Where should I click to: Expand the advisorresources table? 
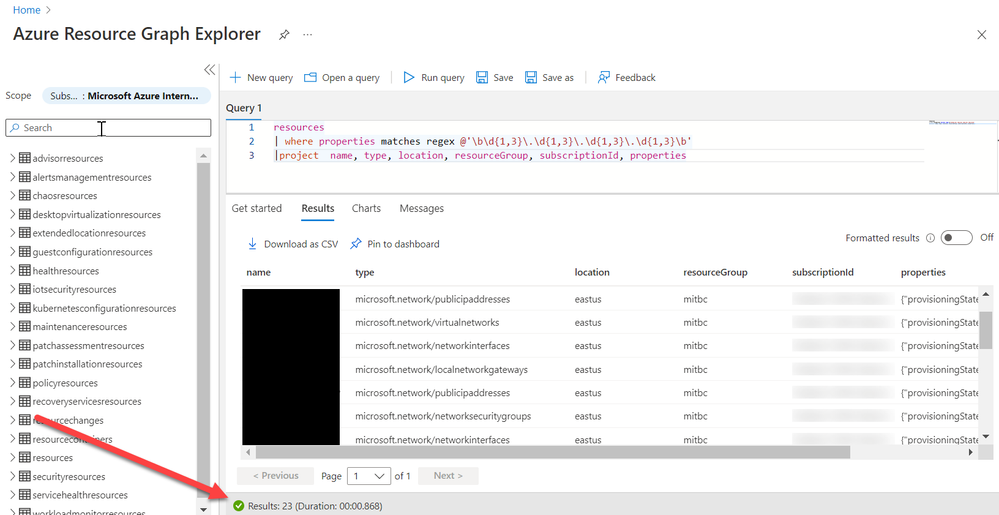pyautogui.click(x=12, y=158)
